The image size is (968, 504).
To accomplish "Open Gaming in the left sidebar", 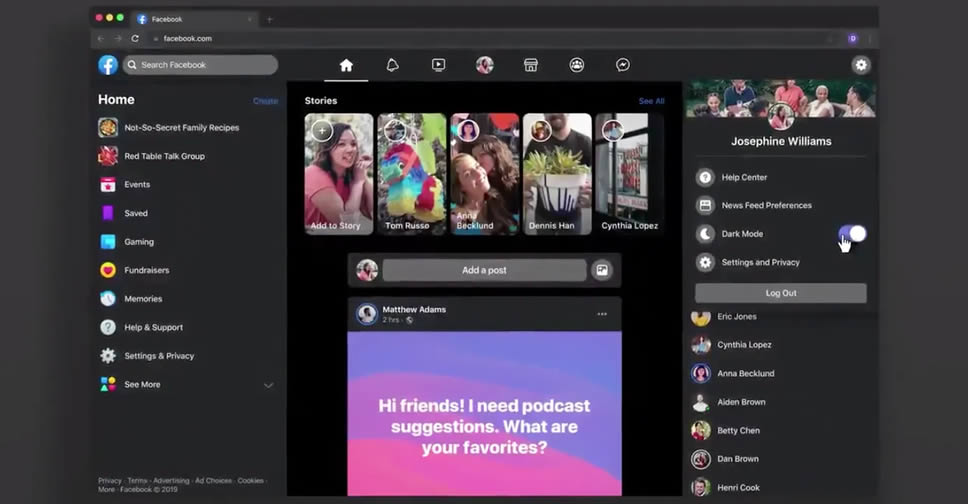I will (138, 242).
